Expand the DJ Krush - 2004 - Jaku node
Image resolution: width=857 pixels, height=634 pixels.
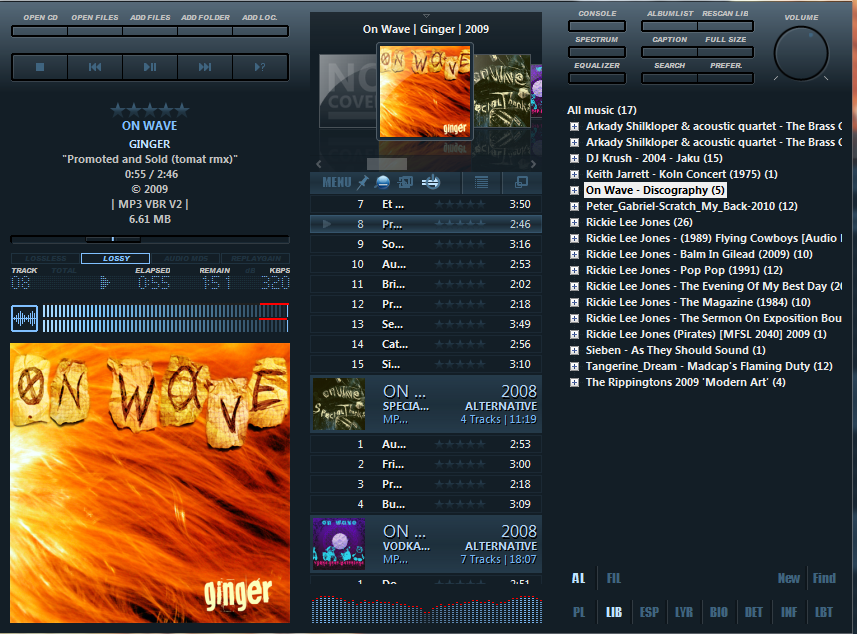pyautogui.click(x=574, y=158)
